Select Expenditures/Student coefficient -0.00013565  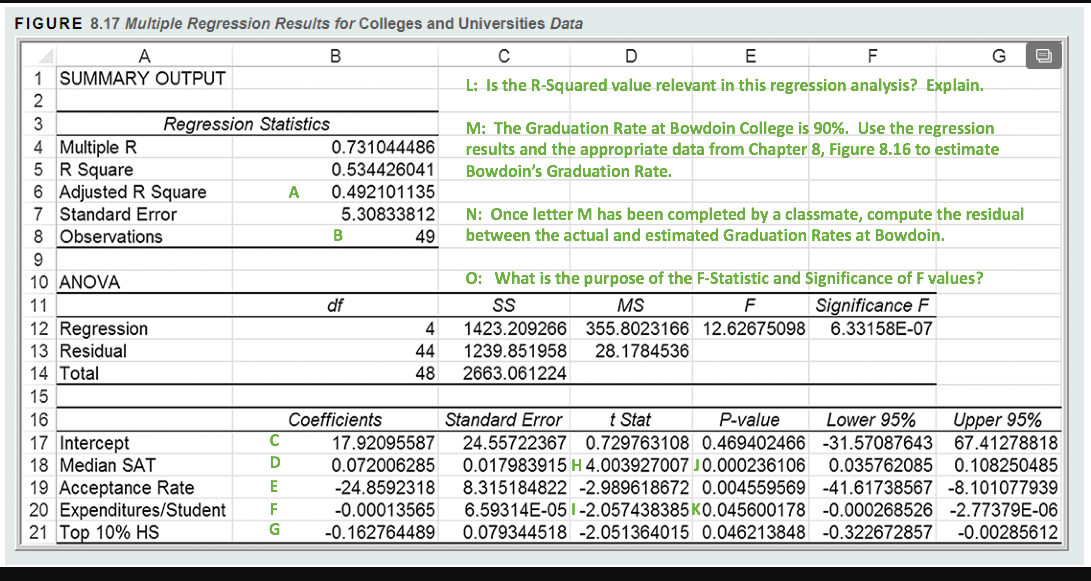(385, 510)
